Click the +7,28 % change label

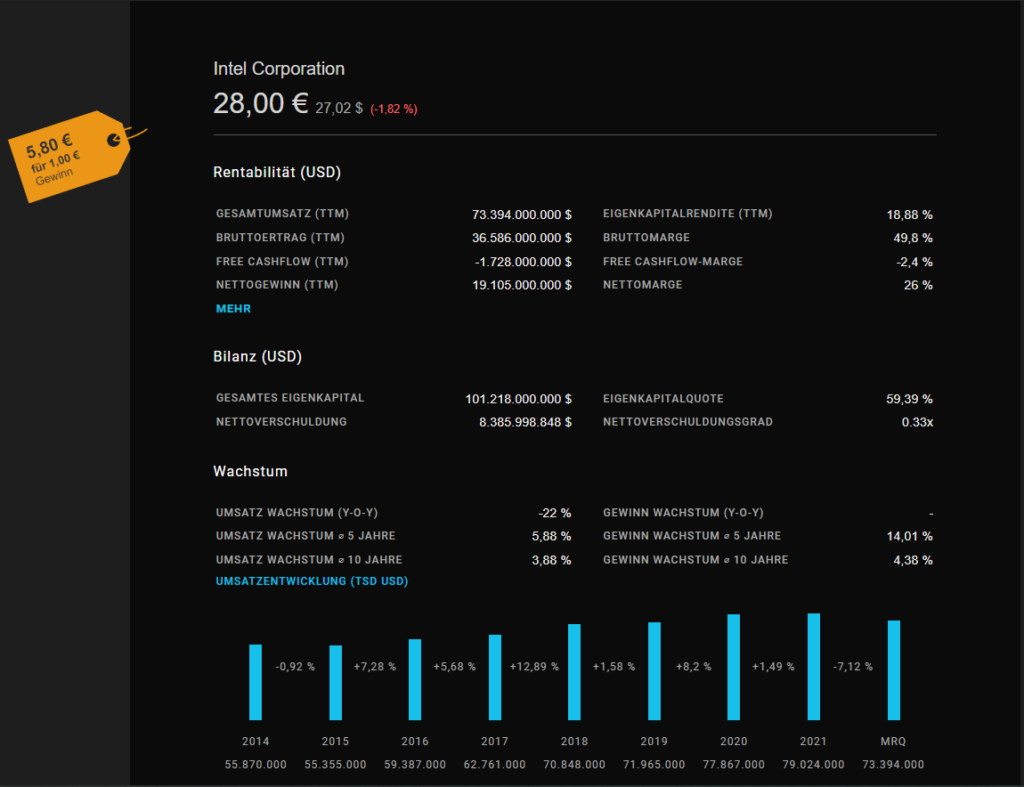(x=375, y=667)
